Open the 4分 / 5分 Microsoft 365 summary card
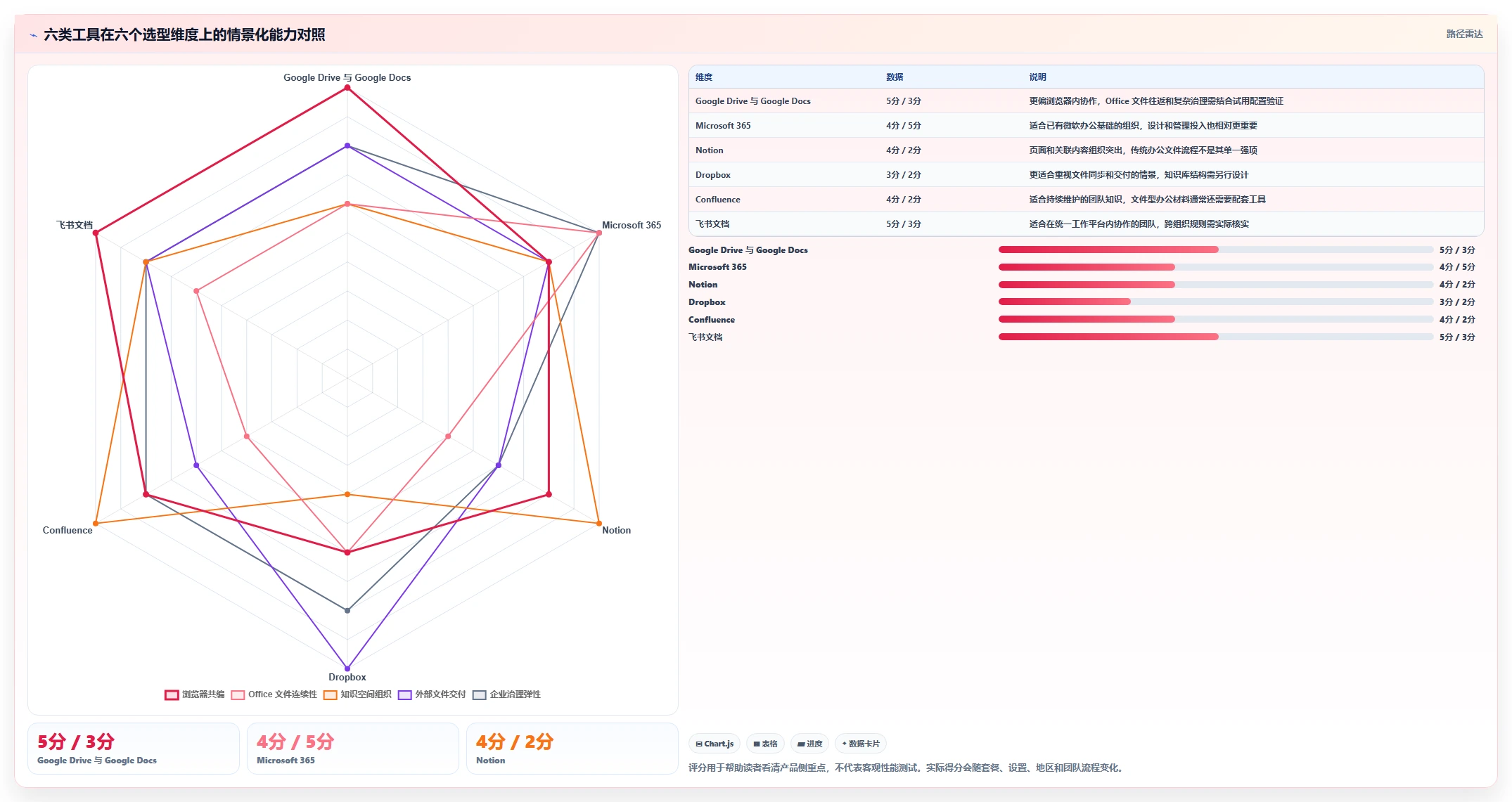Viewport: 1512px width, 802px height. (x=353, y=749)
